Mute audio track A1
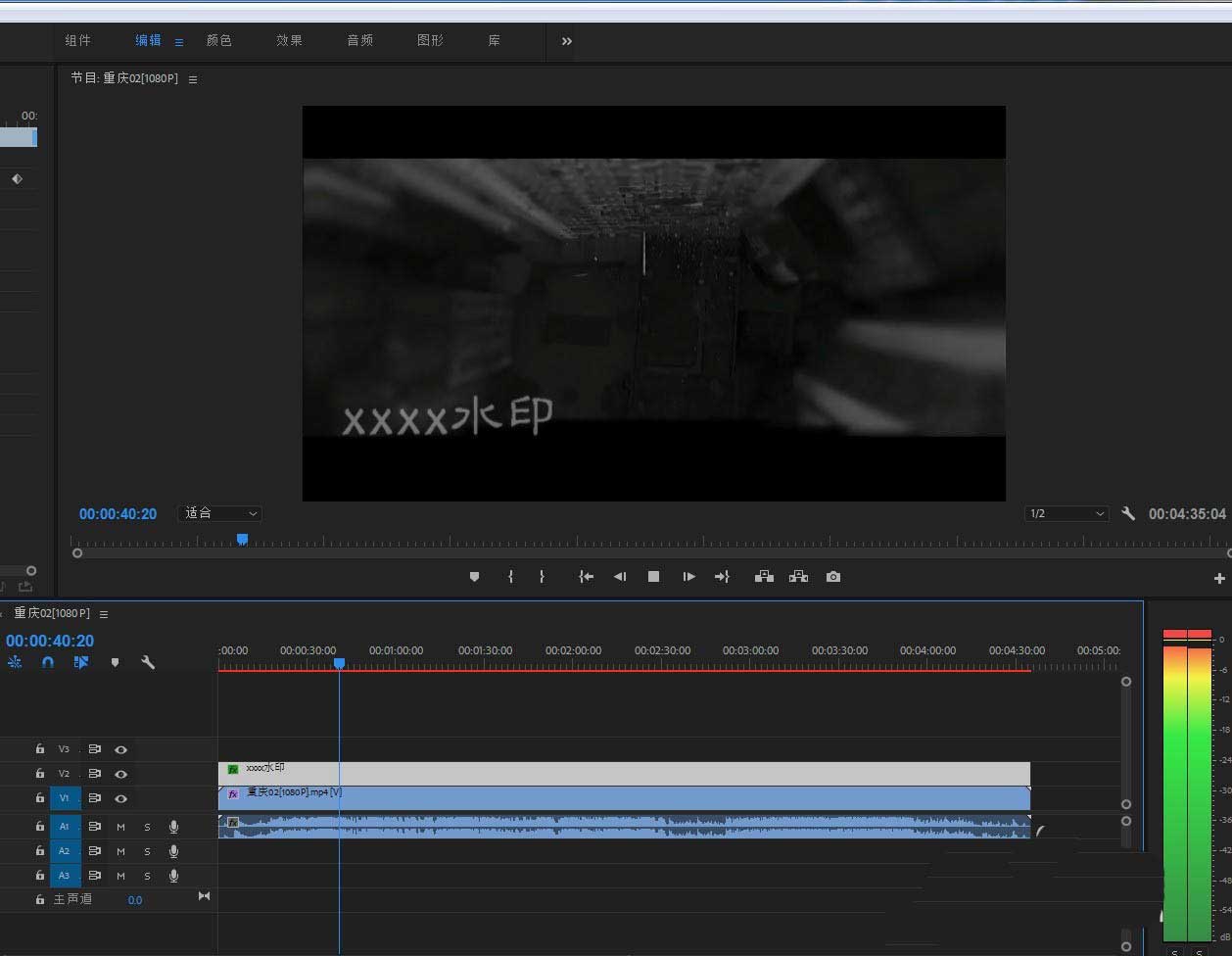Screen dimensions: 1232x956 tap(121, 827)
